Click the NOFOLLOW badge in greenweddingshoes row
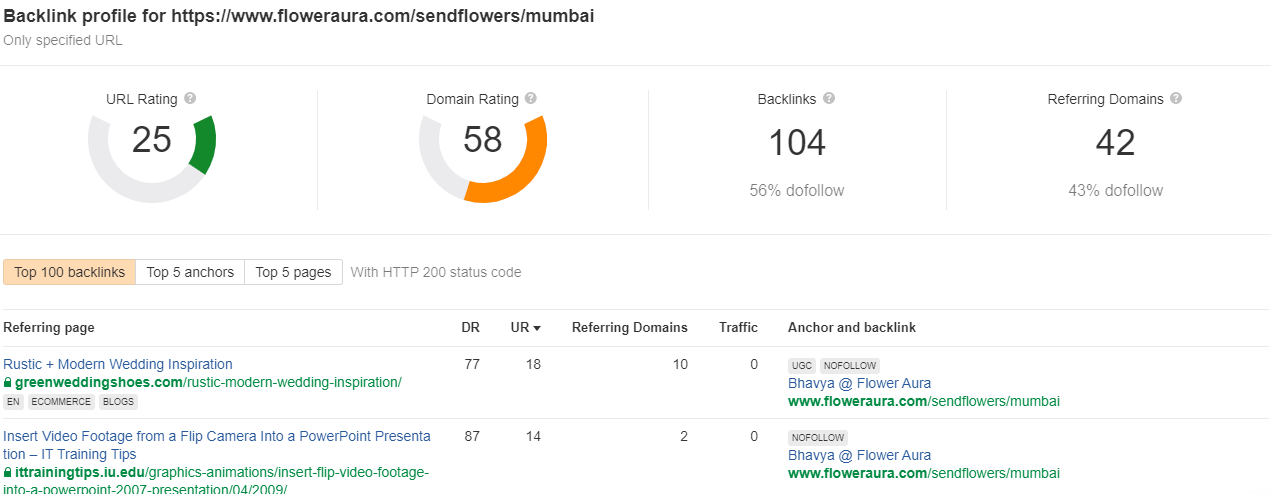The image size is (1271, 494). (x=850, y=366)
